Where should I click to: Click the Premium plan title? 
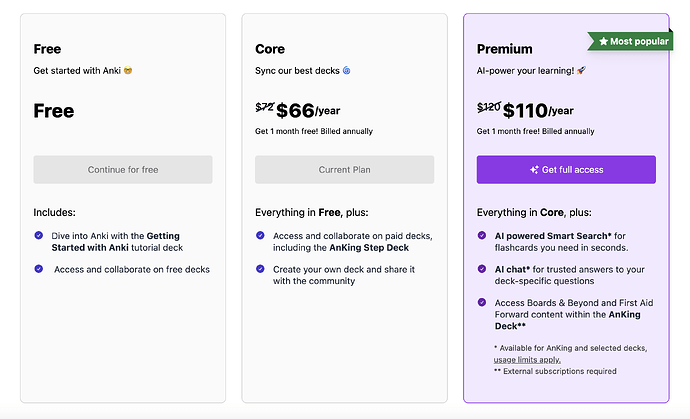(x=504, y=49)
